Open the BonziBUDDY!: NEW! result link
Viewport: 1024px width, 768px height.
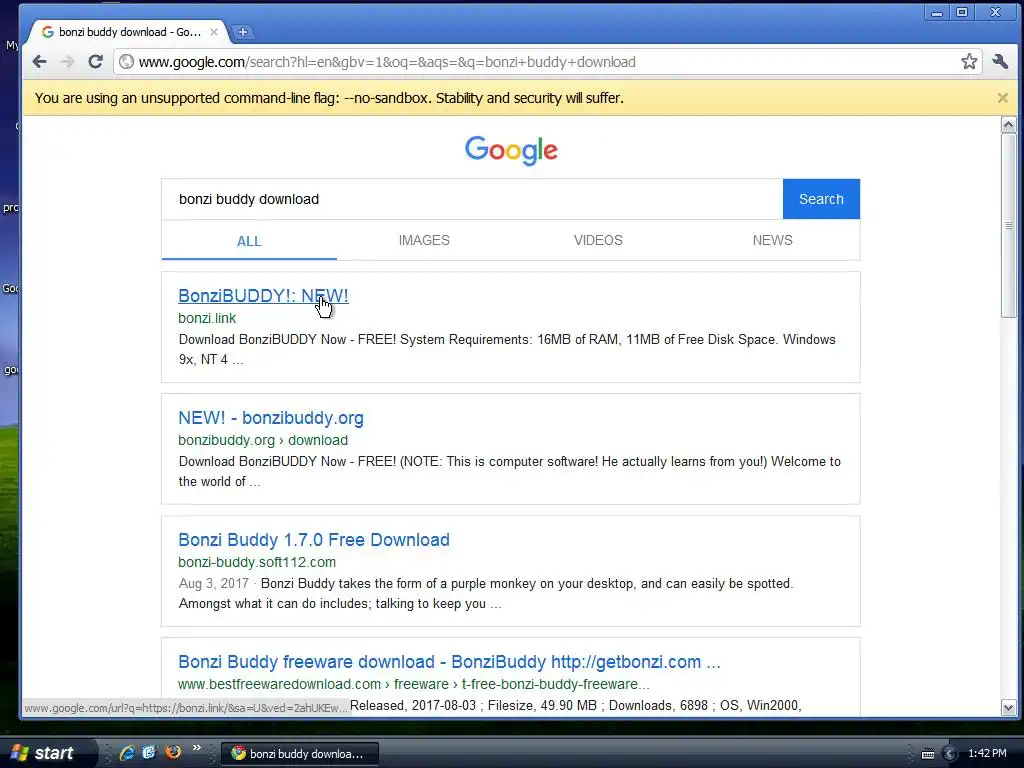pyautogui.click(x=263, y=296)
